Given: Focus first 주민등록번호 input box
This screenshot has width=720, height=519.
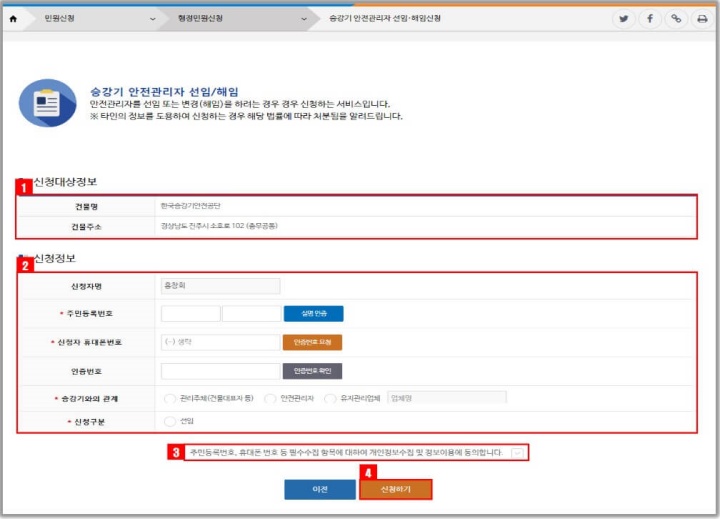Looking at the screenshot, I should [191, 314].
